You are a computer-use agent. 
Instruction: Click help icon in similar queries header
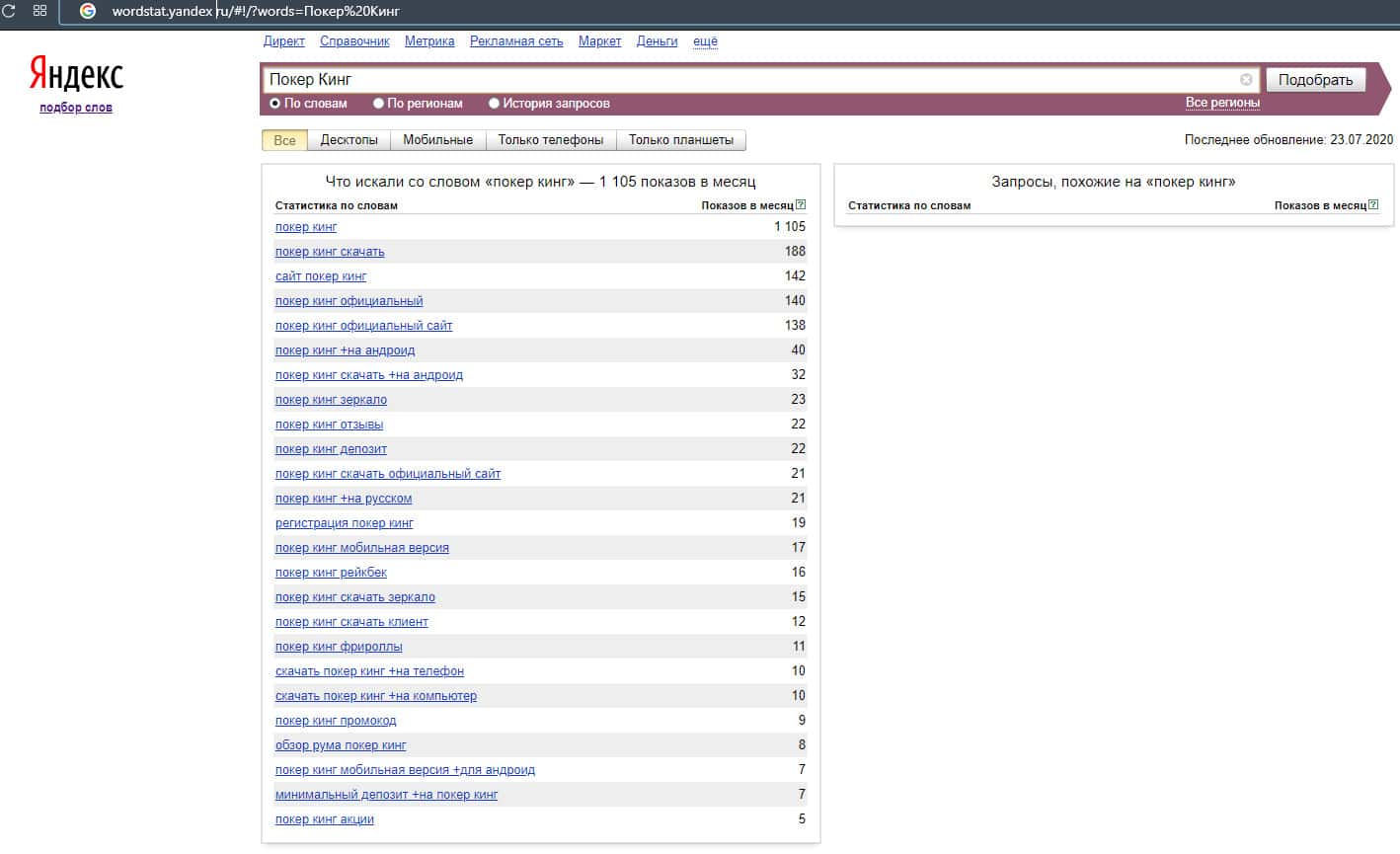[1373, 205]
